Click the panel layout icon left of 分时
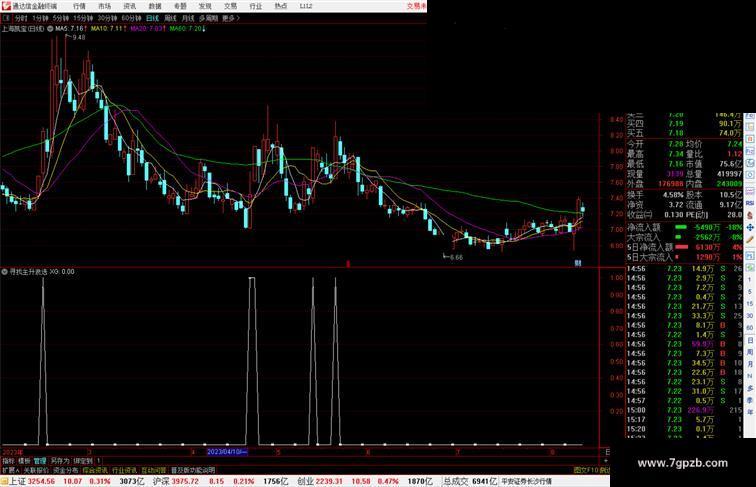Image resolution: width=756 pixels, height=487 pixels. 6,18
